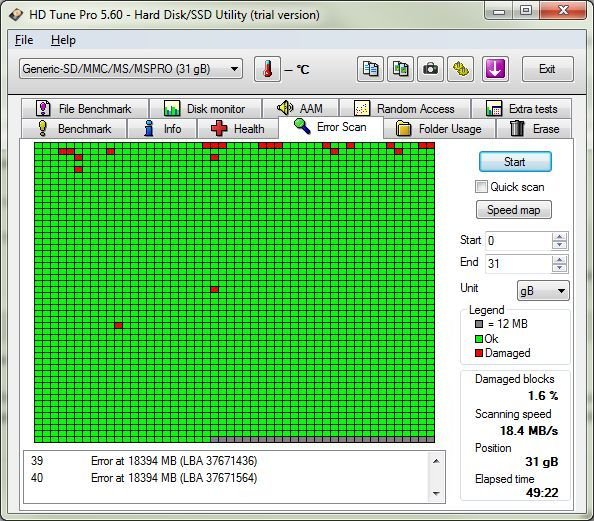Screen dimensions: 594x521
Task: Click the thermometer temperature icon
Action: pyautogui.click(x=267, y=69)
